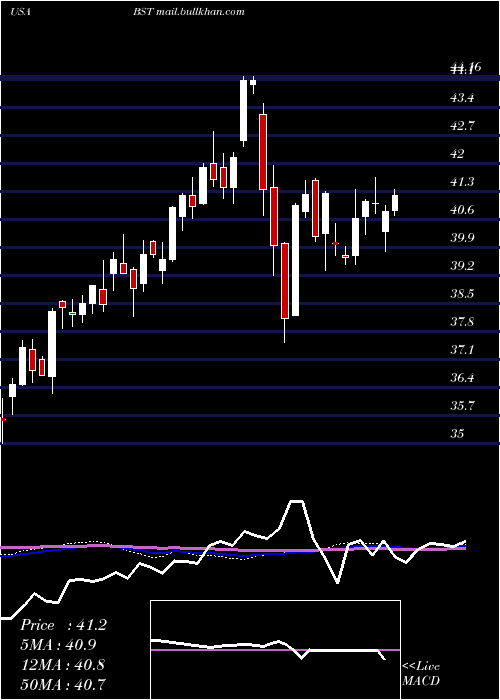Click the BST mail.bullkhan.com watermark title
This screenshot has height=700, width=500.
[x=188, y=12]
